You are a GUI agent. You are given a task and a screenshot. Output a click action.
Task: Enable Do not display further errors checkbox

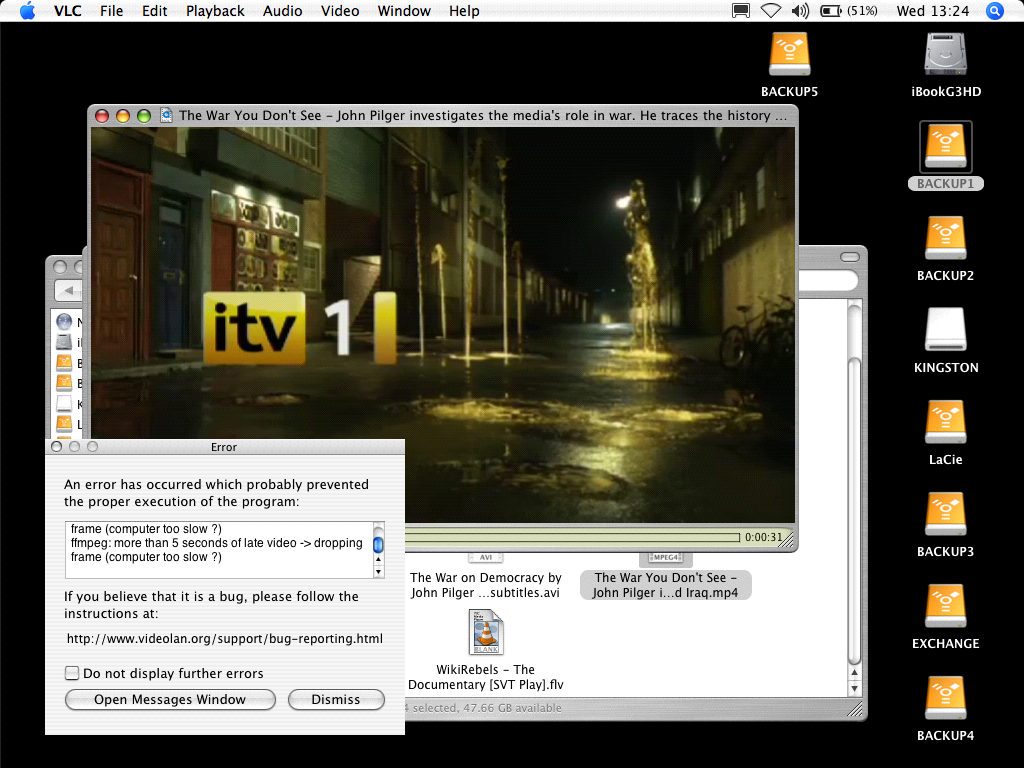[x=72, y=673]
